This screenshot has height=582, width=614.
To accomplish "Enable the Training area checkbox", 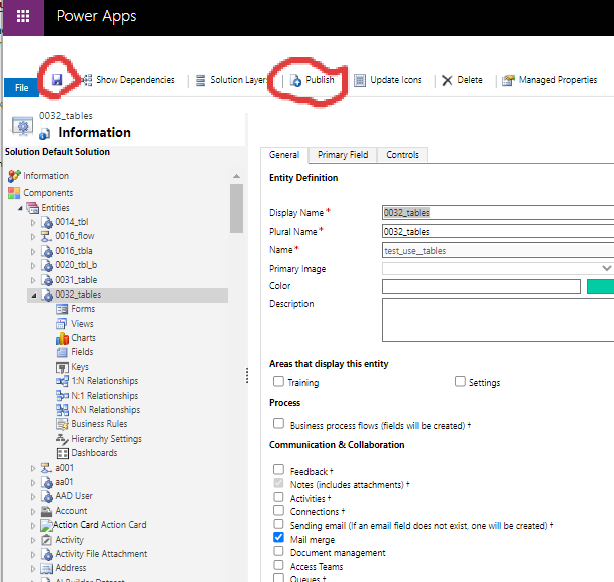I will [x=278, y=382].
